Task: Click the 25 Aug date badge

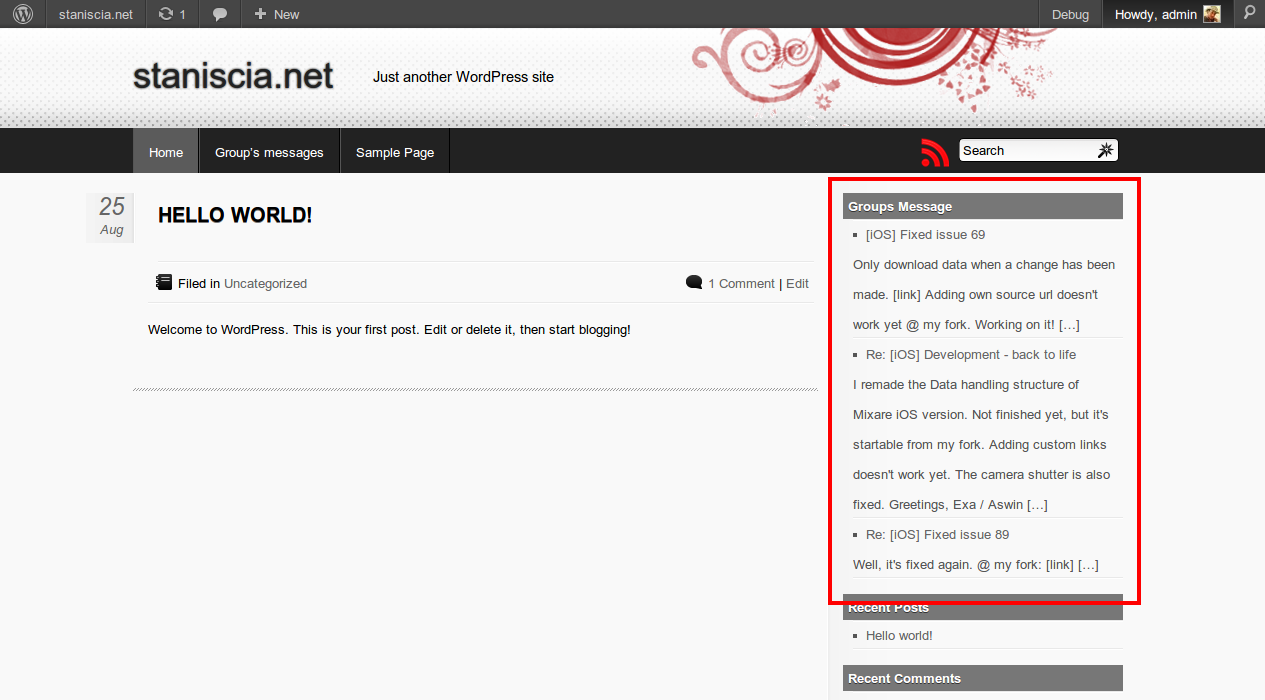Action: 111,217
